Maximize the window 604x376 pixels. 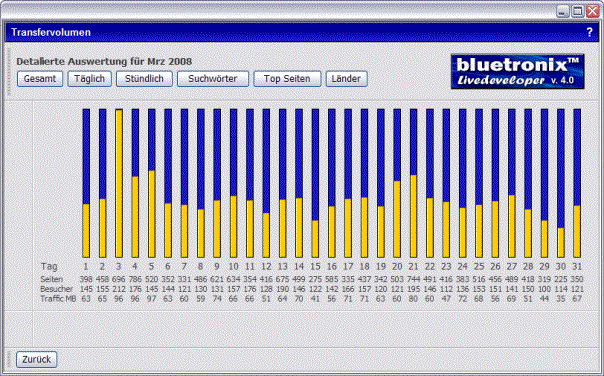tap(577, 11)
